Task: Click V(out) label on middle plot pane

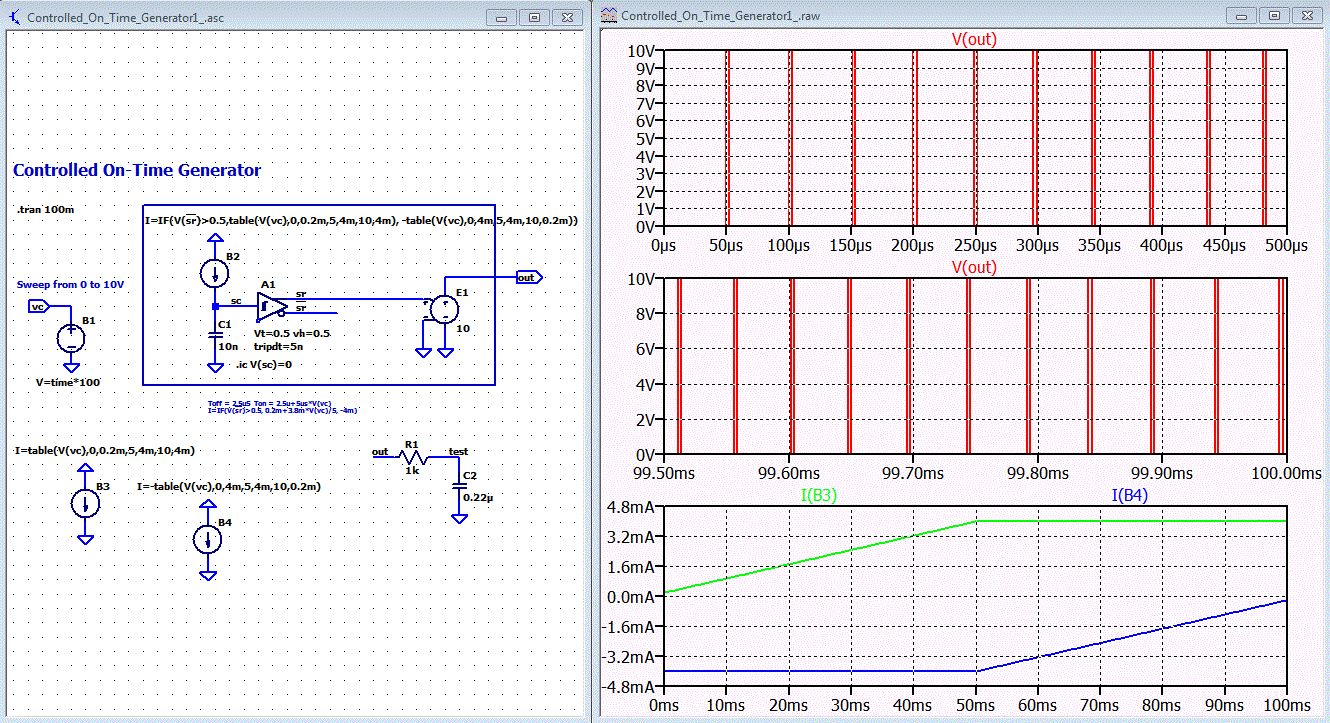Action: pyautogui.click(x=974, y=267)
